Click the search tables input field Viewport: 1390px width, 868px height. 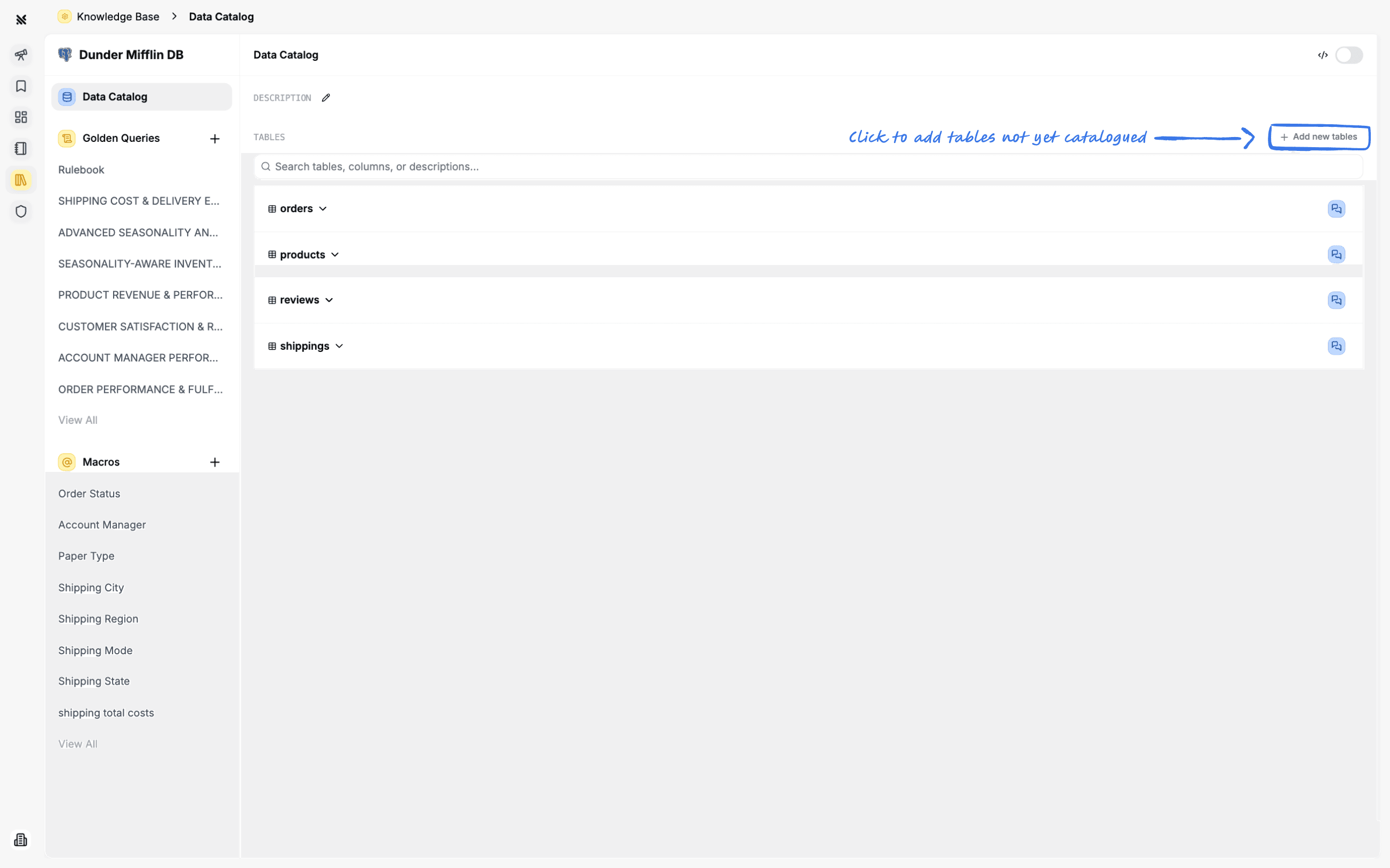click(804, 166)
